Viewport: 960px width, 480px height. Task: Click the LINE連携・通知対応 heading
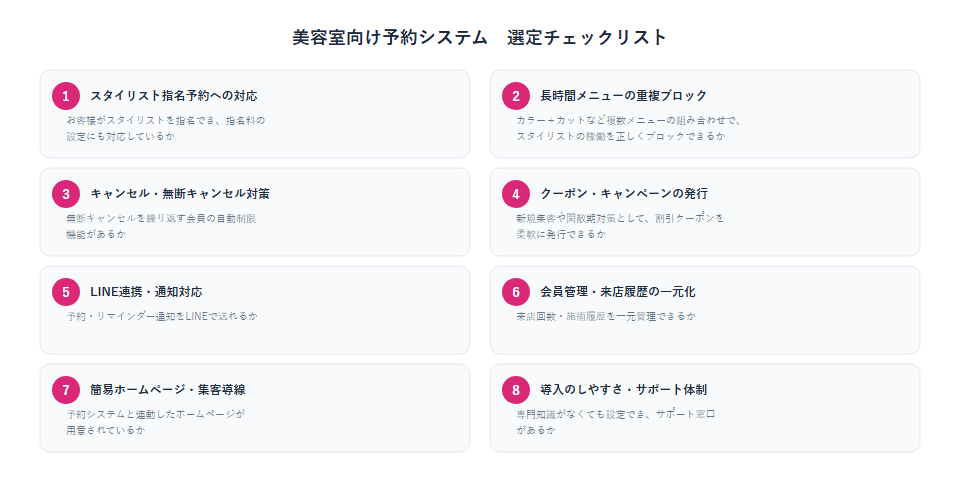point(146,292)
